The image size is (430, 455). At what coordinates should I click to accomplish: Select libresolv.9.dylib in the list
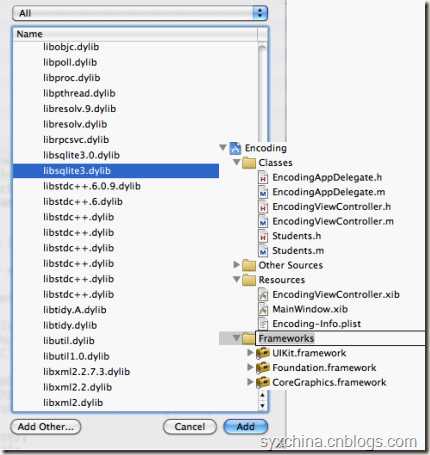point(80,109)
